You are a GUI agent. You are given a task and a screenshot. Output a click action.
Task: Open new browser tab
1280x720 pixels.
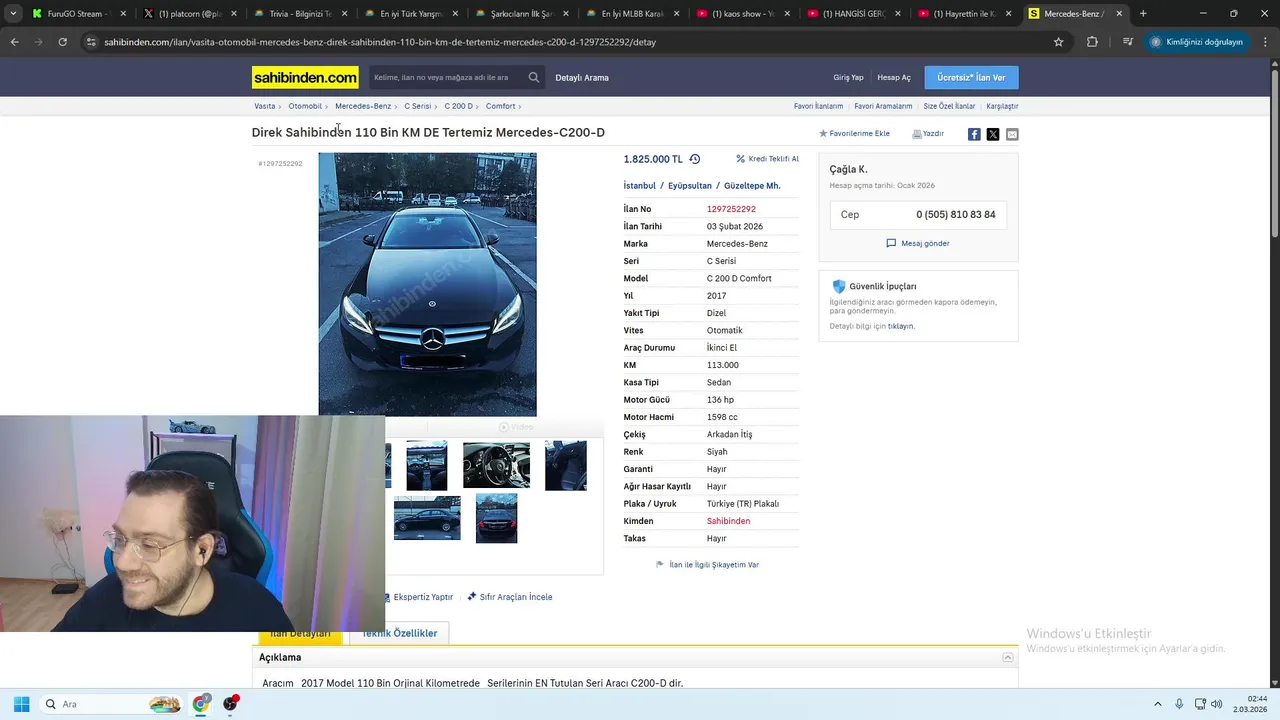click(1143, 14)
